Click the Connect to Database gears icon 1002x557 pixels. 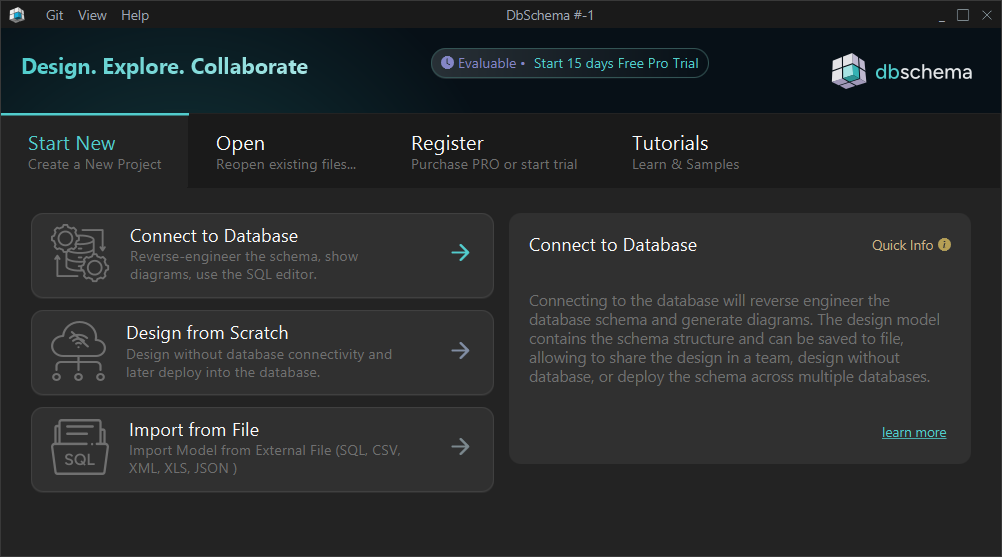pos(80,255)
